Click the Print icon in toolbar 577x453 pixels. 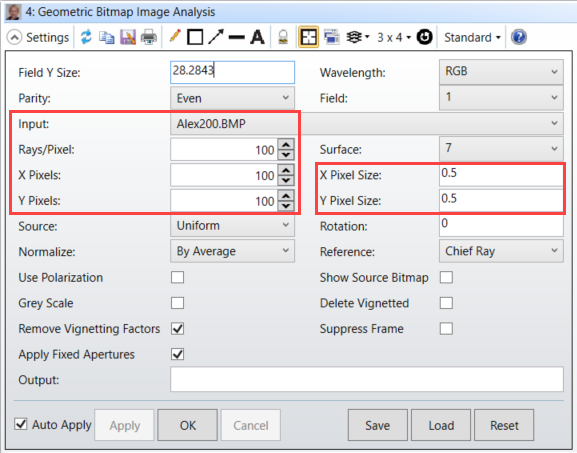pyautogui.click(x=149, y=37)
